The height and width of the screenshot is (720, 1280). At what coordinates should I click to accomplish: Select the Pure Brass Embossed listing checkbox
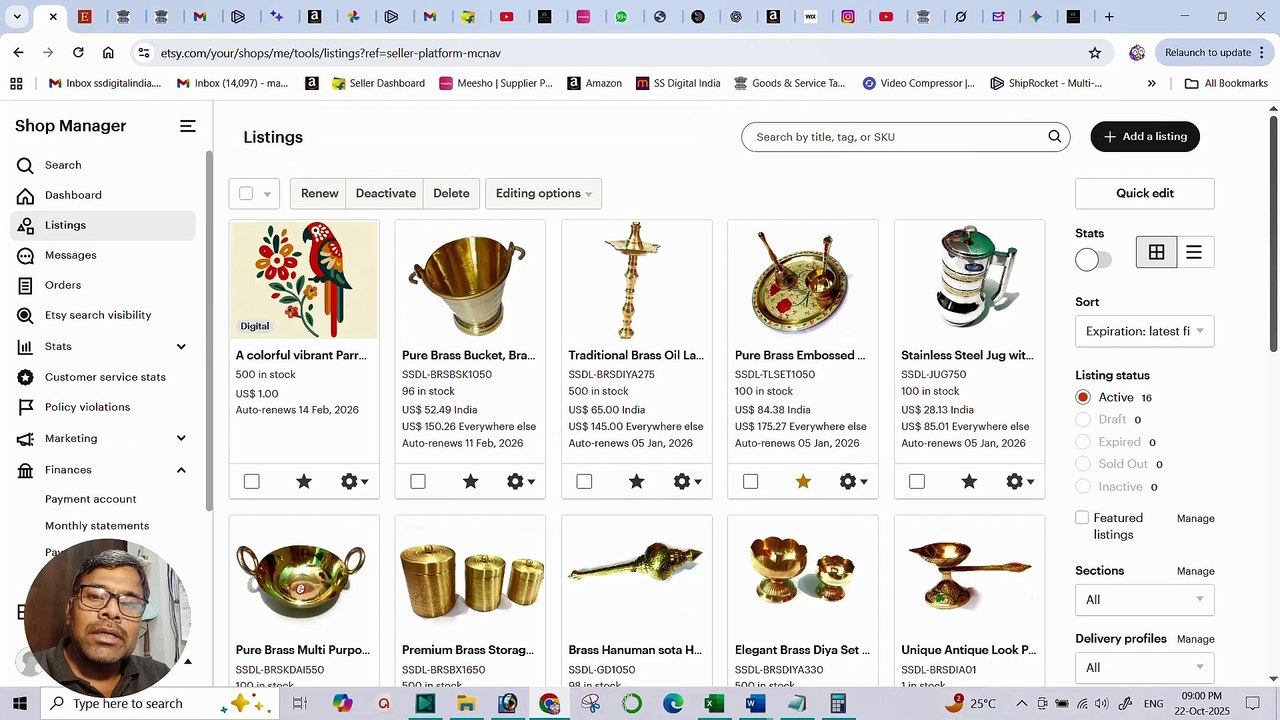[751, 482]
